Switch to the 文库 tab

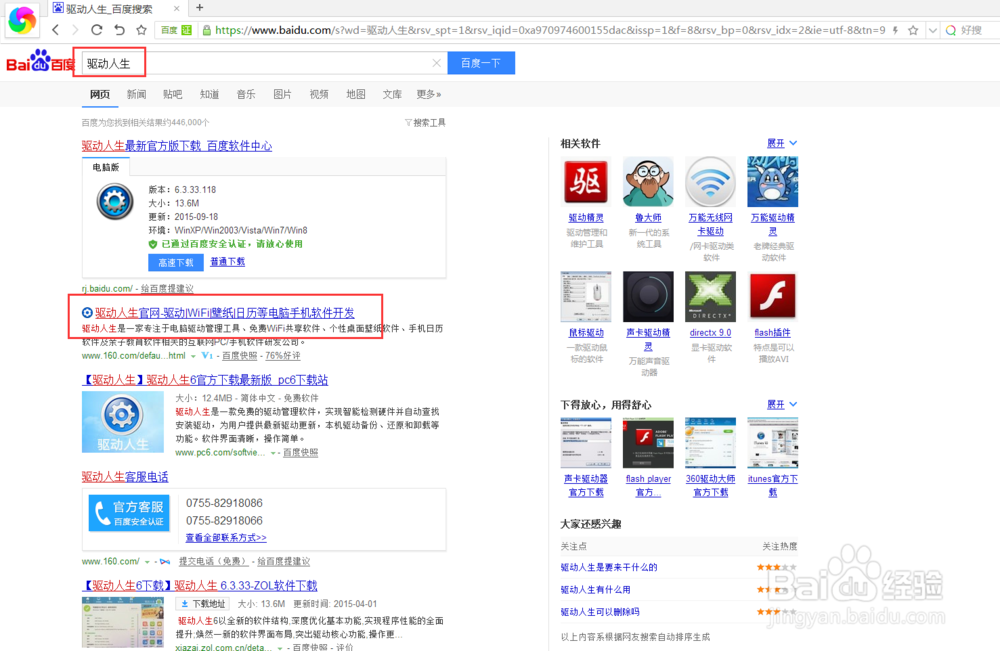click(392, 94)
